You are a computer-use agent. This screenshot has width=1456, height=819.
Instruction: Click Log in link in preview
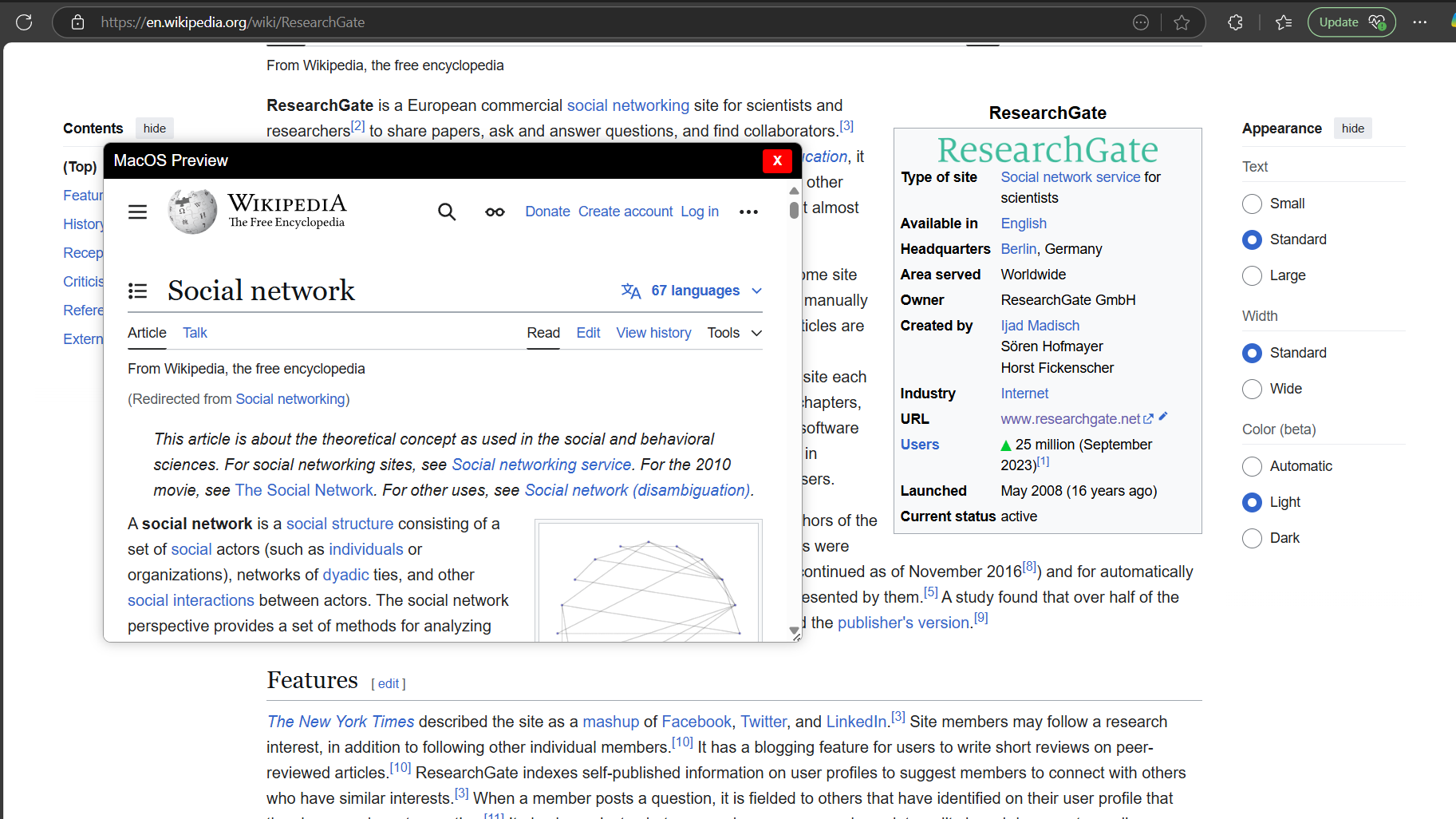(700, 212)
